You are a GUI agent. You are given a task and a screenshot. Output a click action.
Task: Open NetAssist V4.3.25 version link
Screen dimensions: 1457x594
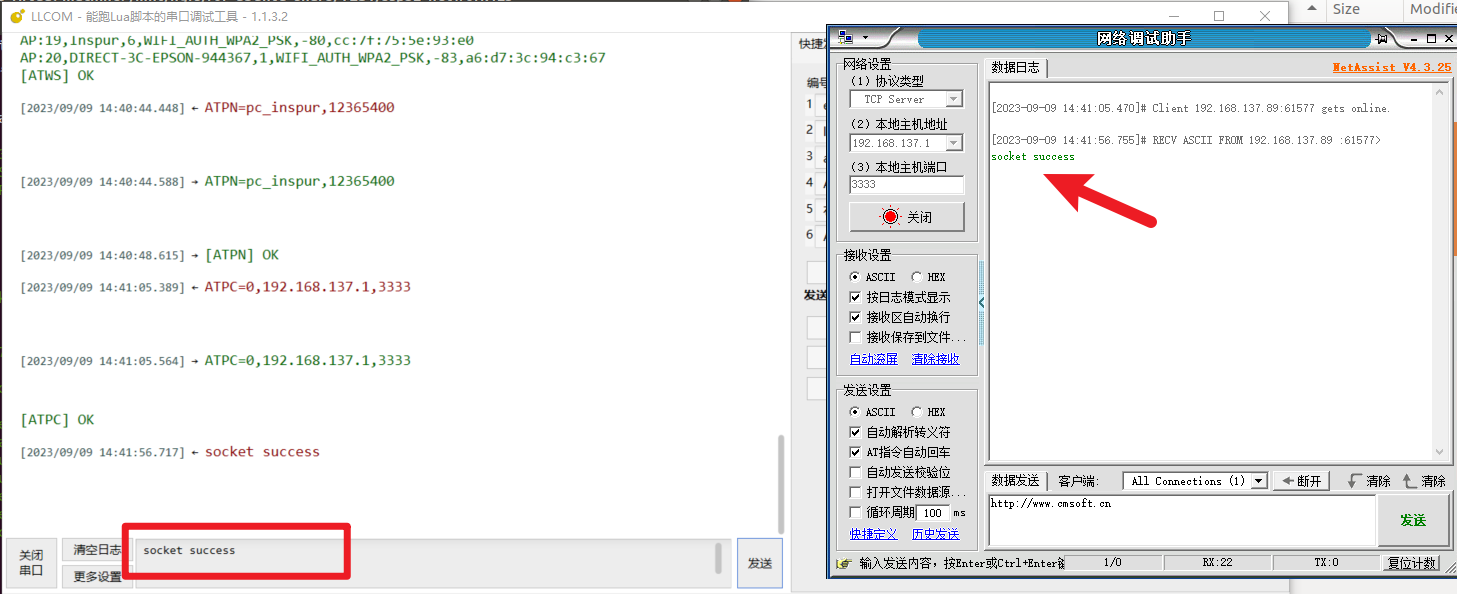point(1392,68)
